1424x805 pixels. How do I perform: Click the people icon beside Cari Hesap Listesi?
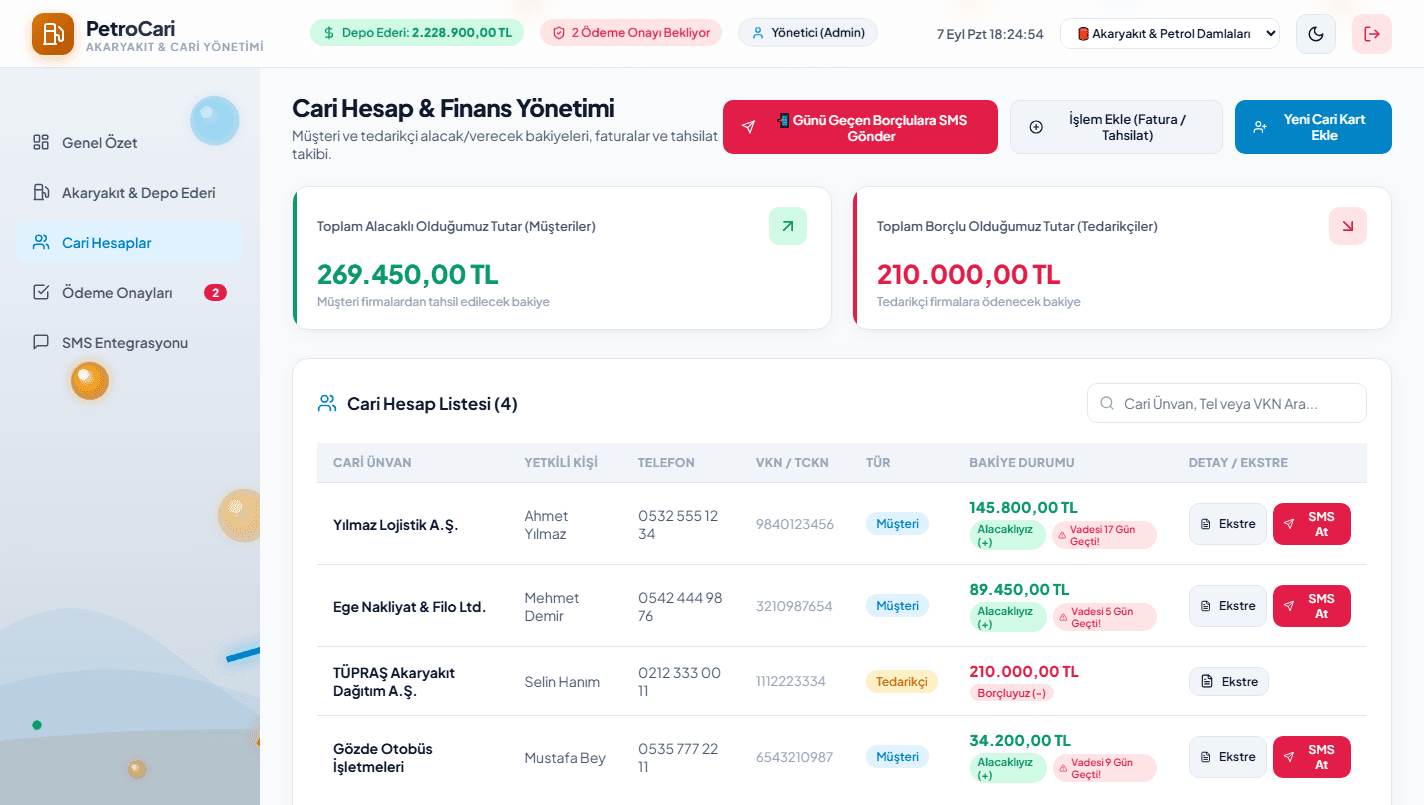click(327, 403)
